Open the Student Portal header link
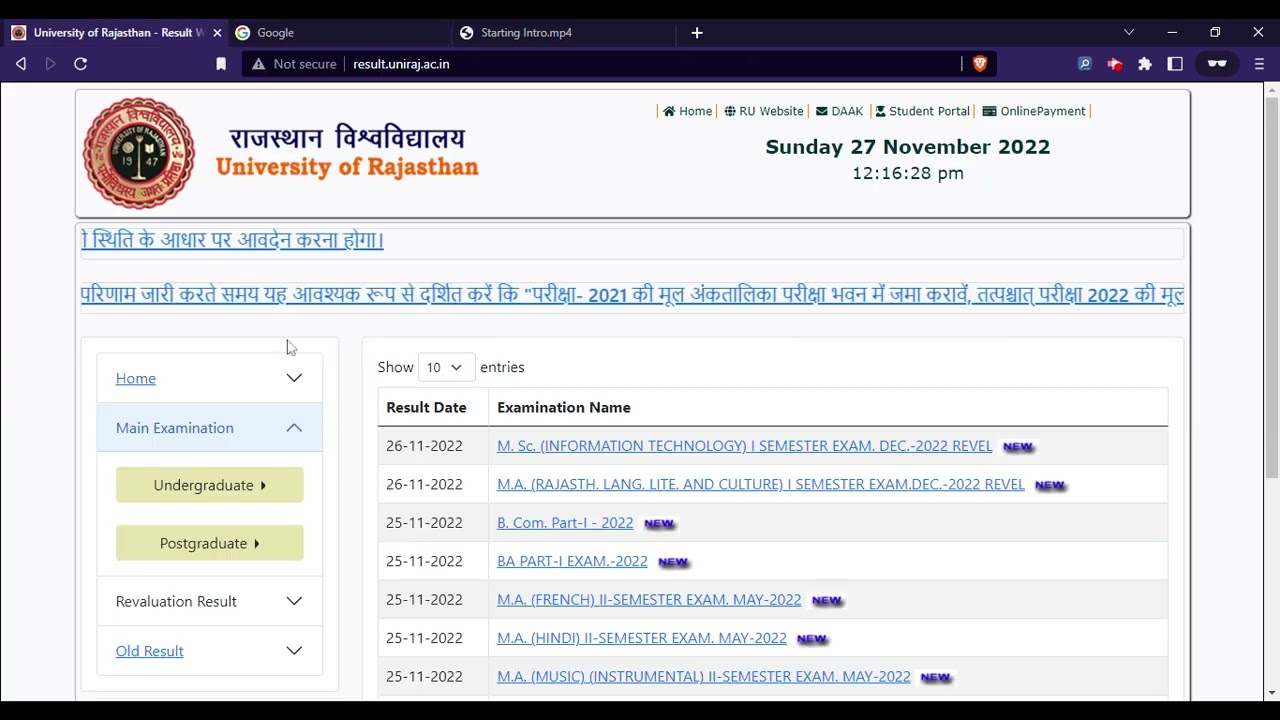This screenshot has height=720, width=1280. pyautogui.click(x=922, y=111)
